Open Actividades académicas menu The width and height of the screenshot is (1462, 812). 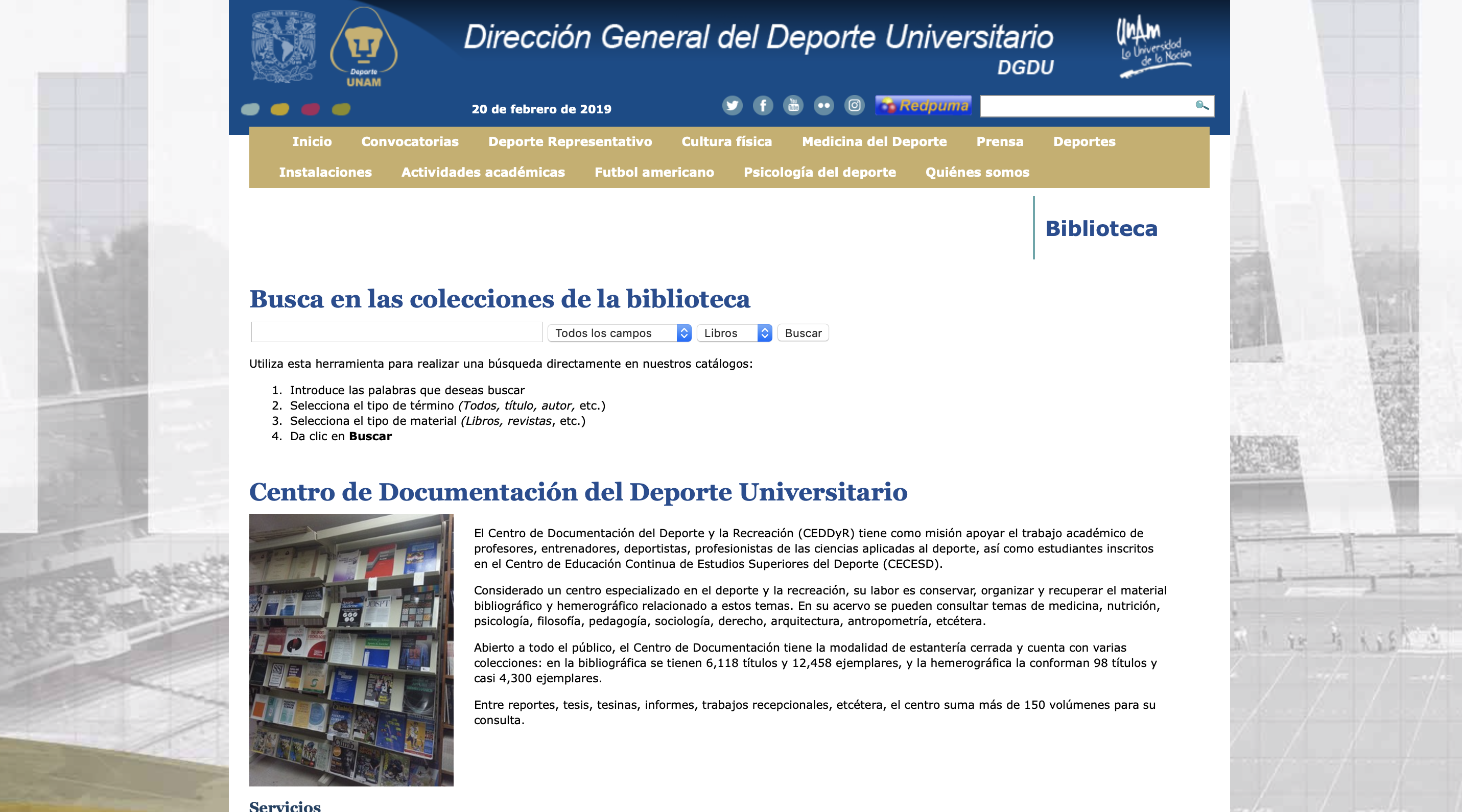pos(483,173)
